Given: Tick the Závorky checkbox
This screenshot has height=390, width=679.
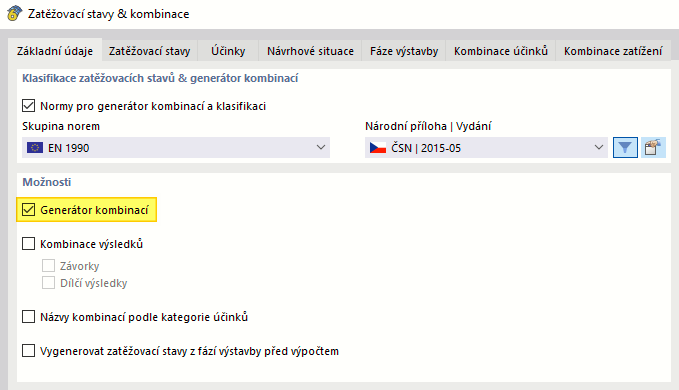Looking at the screenshot, I should tap(48, 265).
